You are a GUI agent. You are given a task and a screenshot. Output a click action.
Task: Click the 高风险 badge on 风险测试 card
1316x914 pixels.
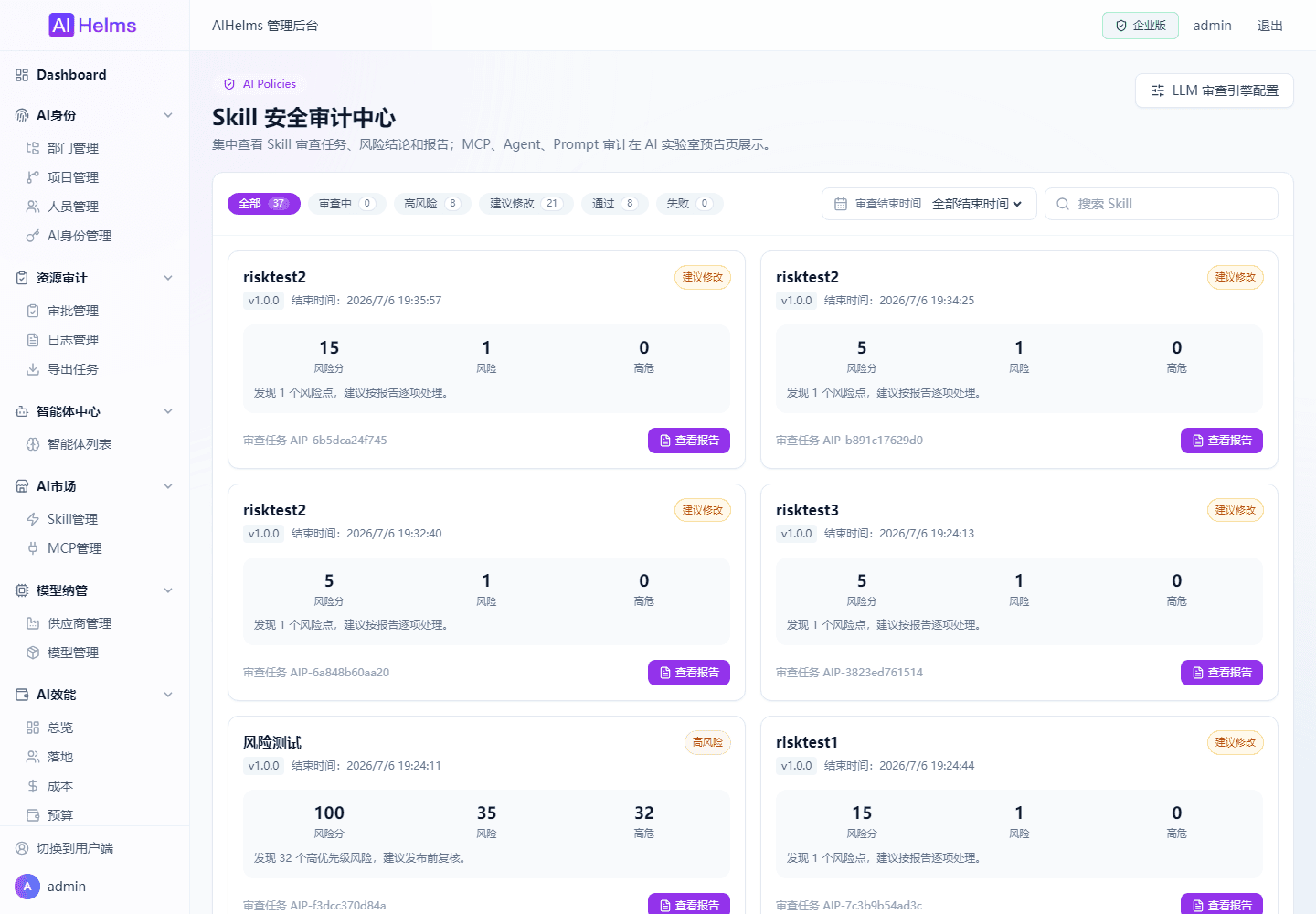point(707,742)
